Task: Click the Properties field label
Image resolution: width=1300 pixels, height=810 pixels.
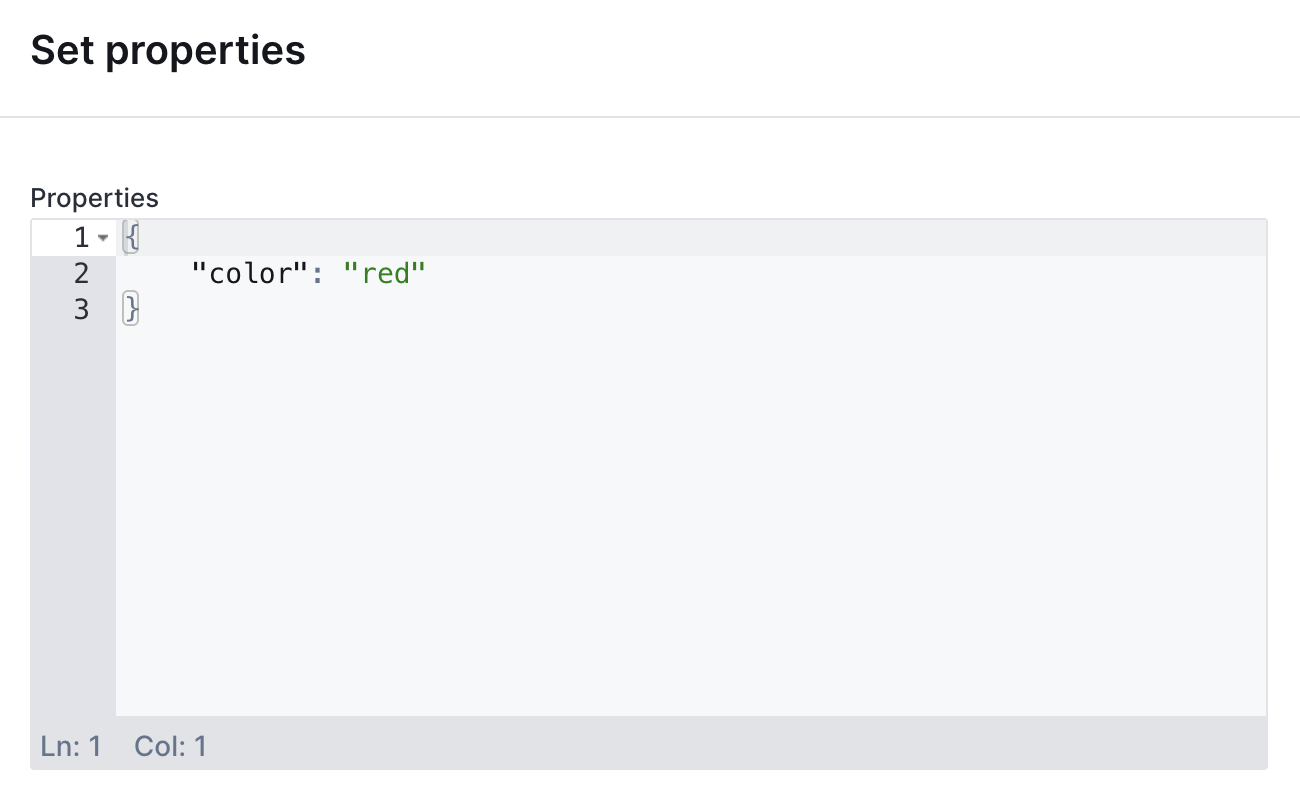Action: [94, 198]
